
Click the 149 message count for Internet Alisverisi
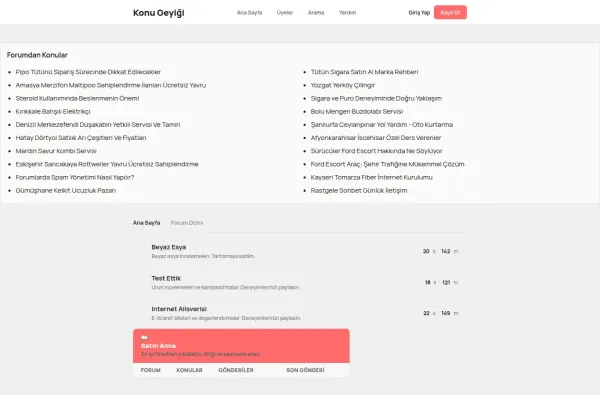(x=445, y=313)
